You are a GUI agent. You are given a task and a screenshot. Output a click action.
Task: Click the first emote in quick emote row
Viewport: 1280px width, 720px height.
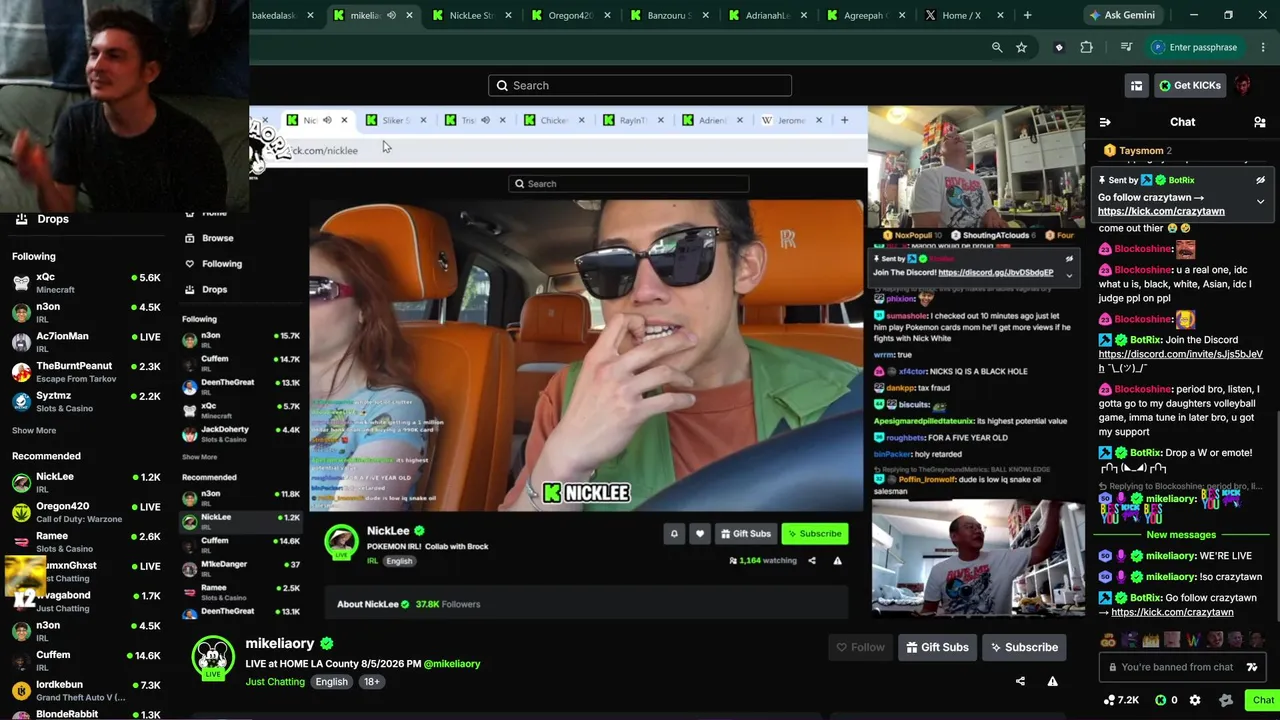point(1108,640)
